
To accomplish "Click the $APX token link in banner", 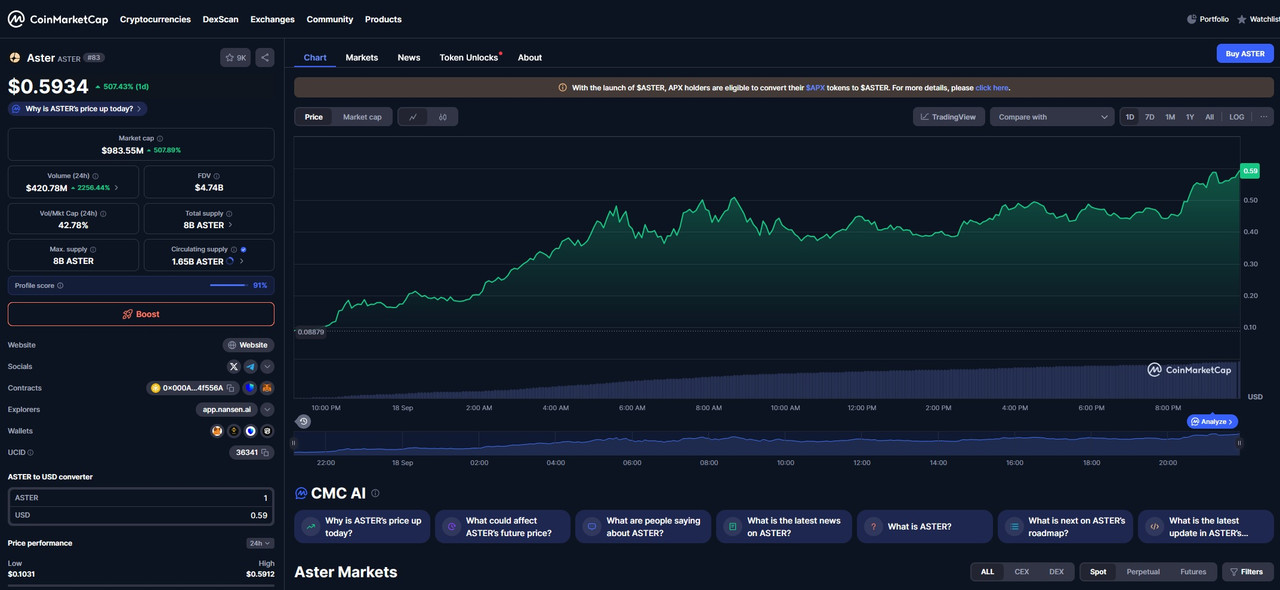I will pyautogui.click(x=816, y=88).
